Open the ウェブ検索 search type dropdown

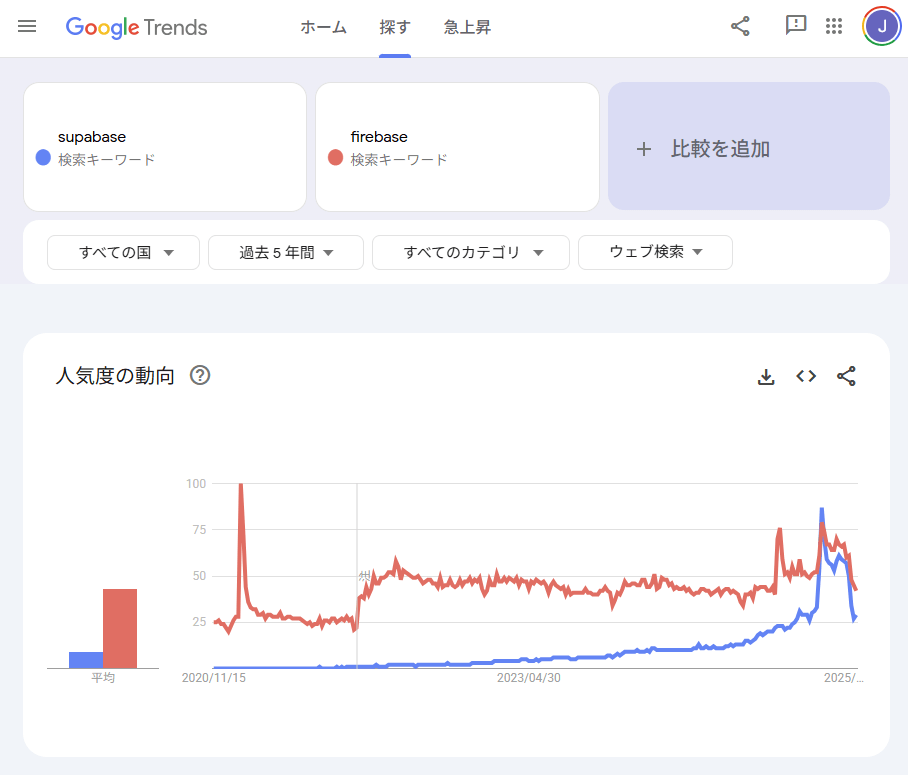pyautogui.click(x=655, y=253)
